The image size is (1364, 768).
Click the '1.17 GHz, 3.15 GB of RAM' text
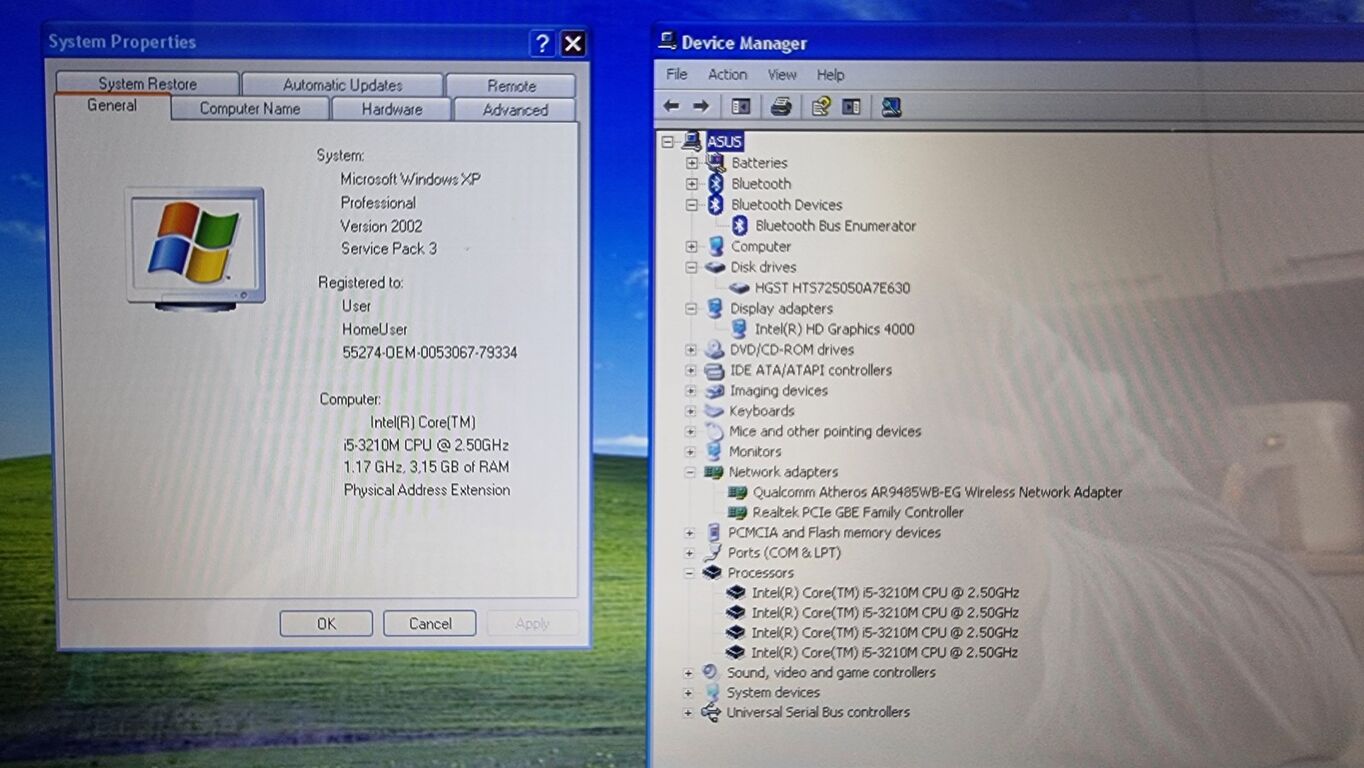click(426, 467)
